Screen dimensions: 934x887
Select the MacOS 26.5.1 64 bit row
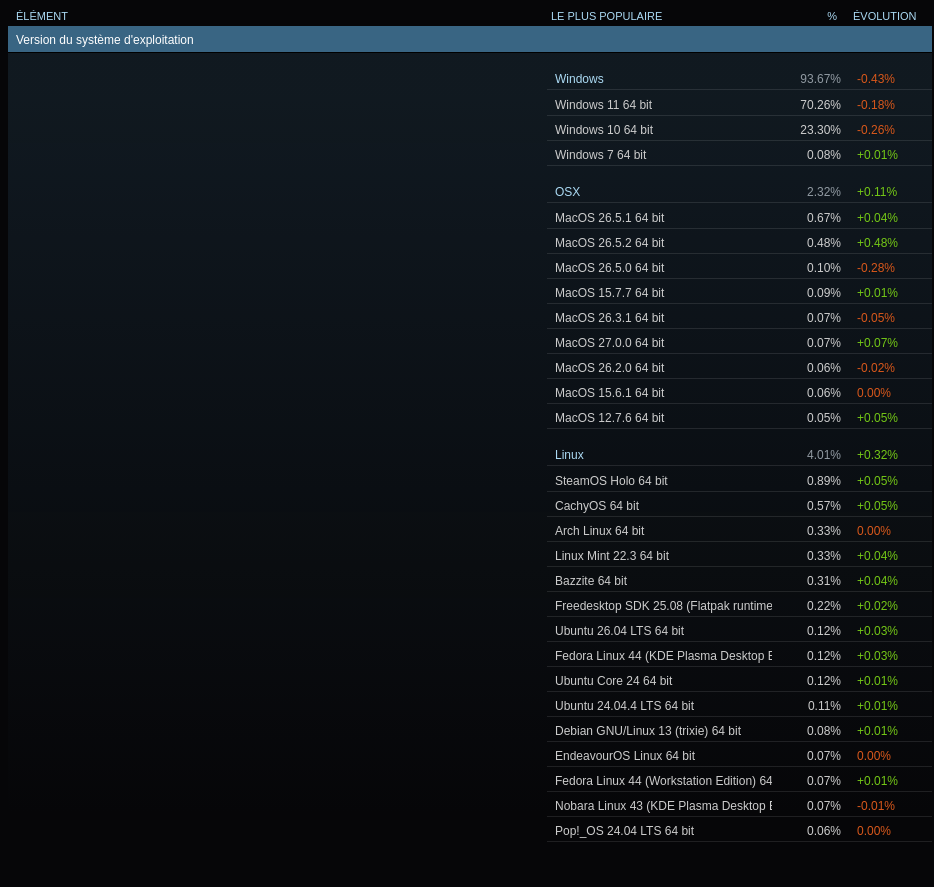click(739, 217)
